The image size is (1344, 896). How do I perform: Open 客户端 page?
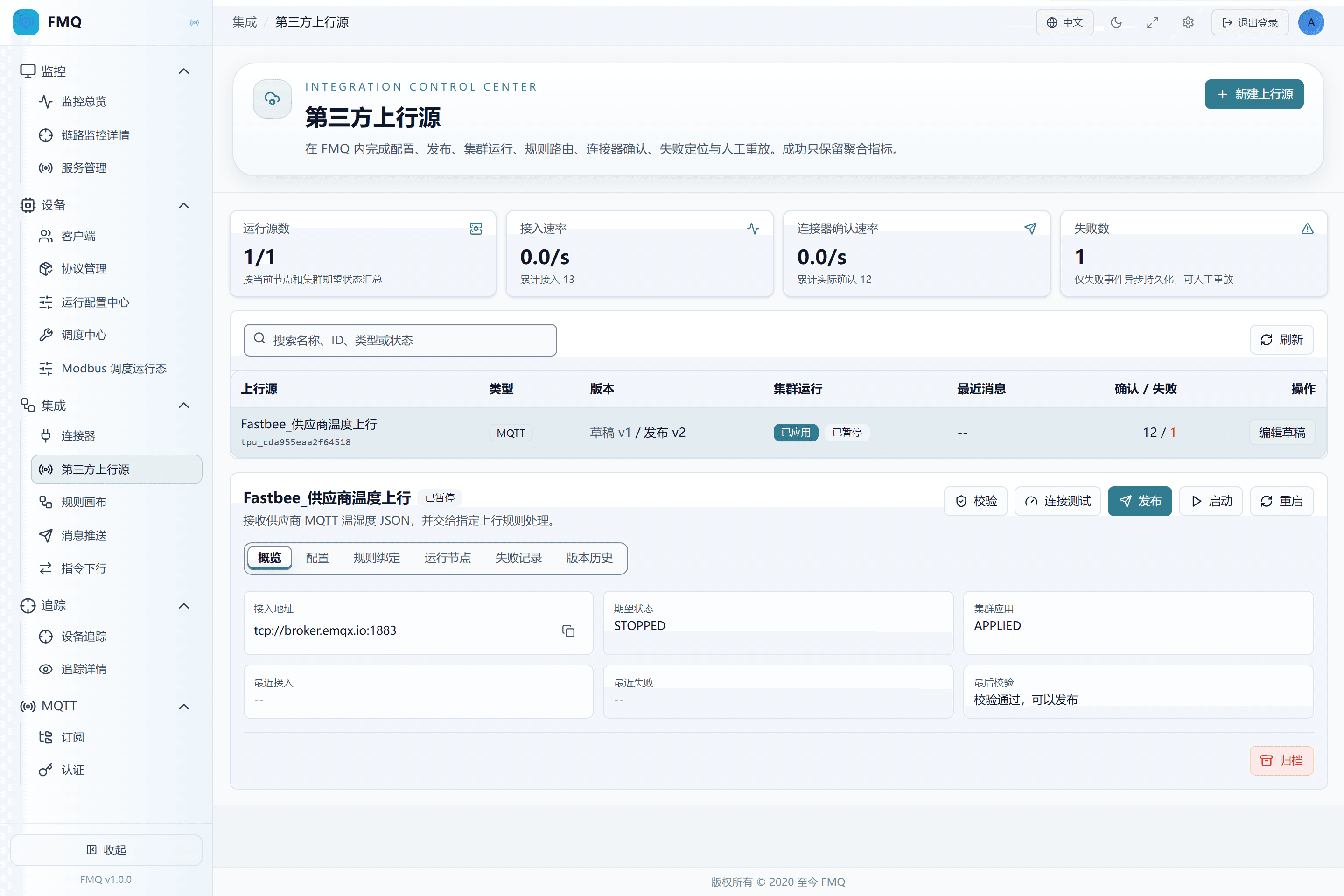(116, 236)
